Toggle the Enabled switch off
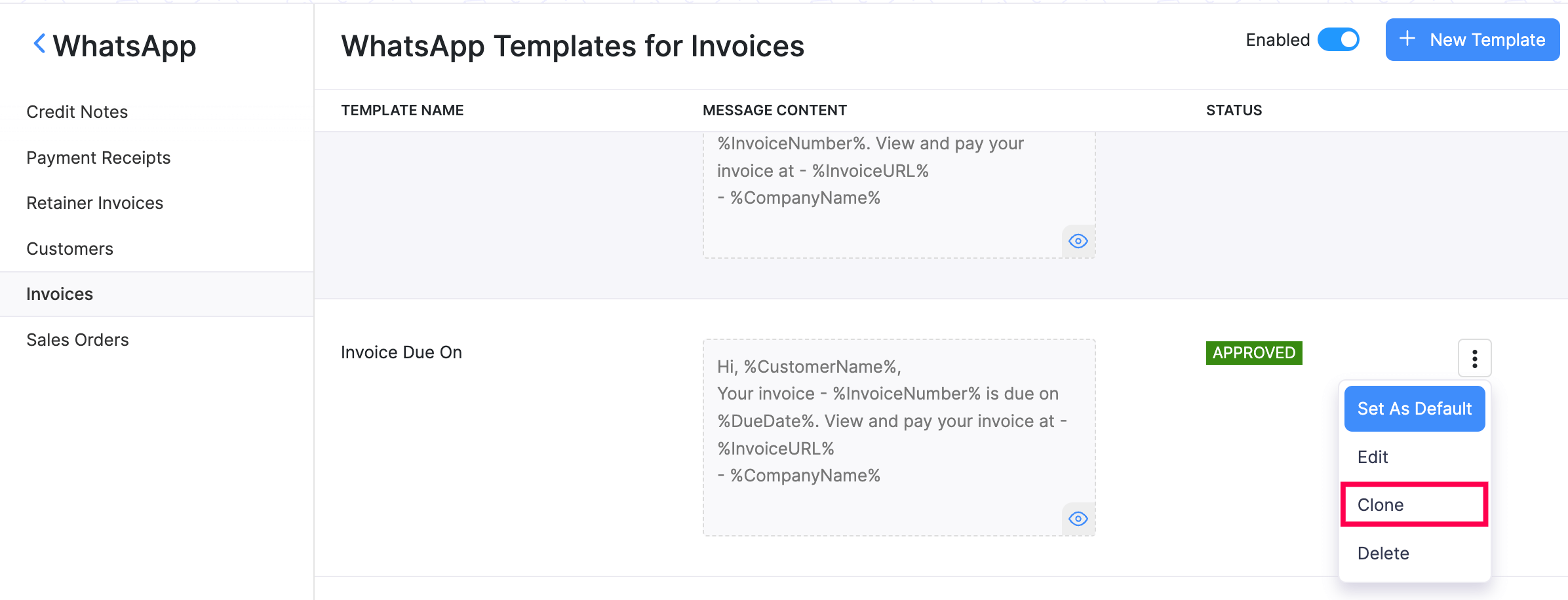This screenshot has height=600, width=1568. (1338, 39)
